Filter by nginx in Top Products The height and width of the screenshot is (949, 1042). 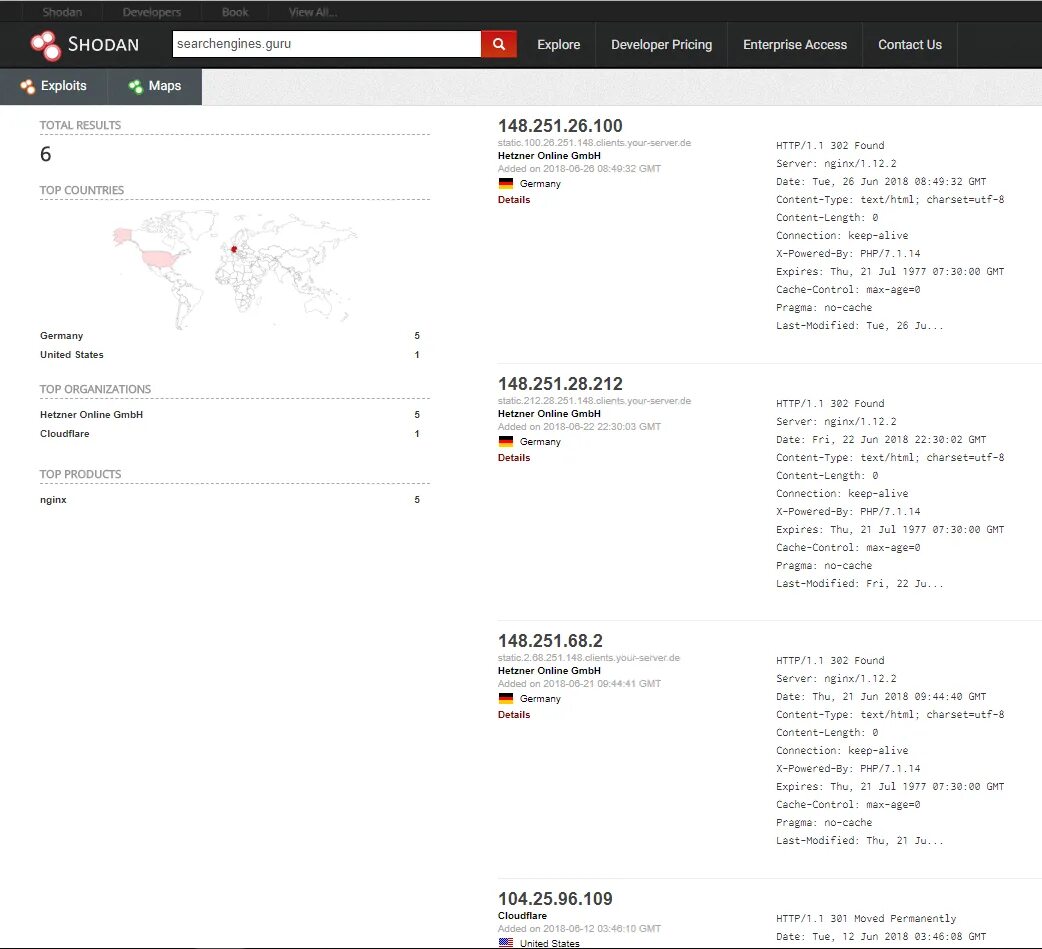[53, 500]
